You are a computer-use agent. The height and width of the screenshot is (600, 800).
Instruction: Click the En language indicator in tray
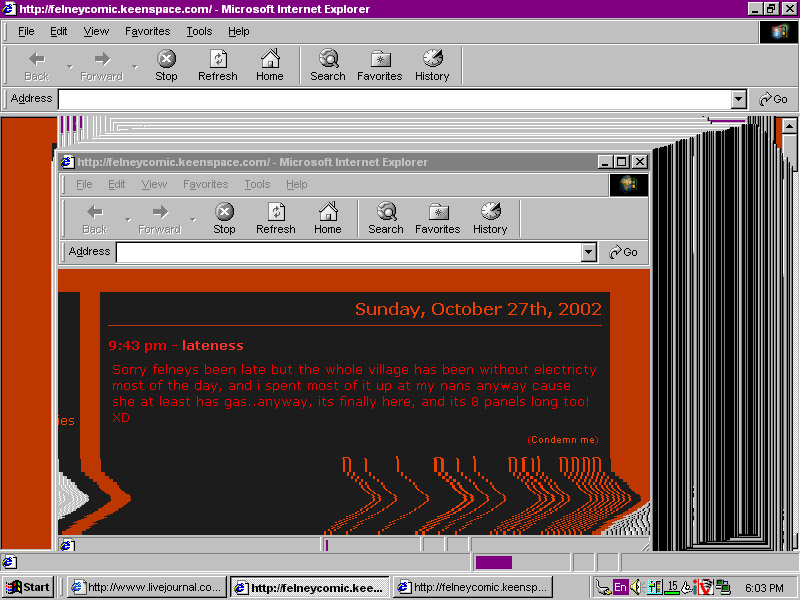[620, 587]
